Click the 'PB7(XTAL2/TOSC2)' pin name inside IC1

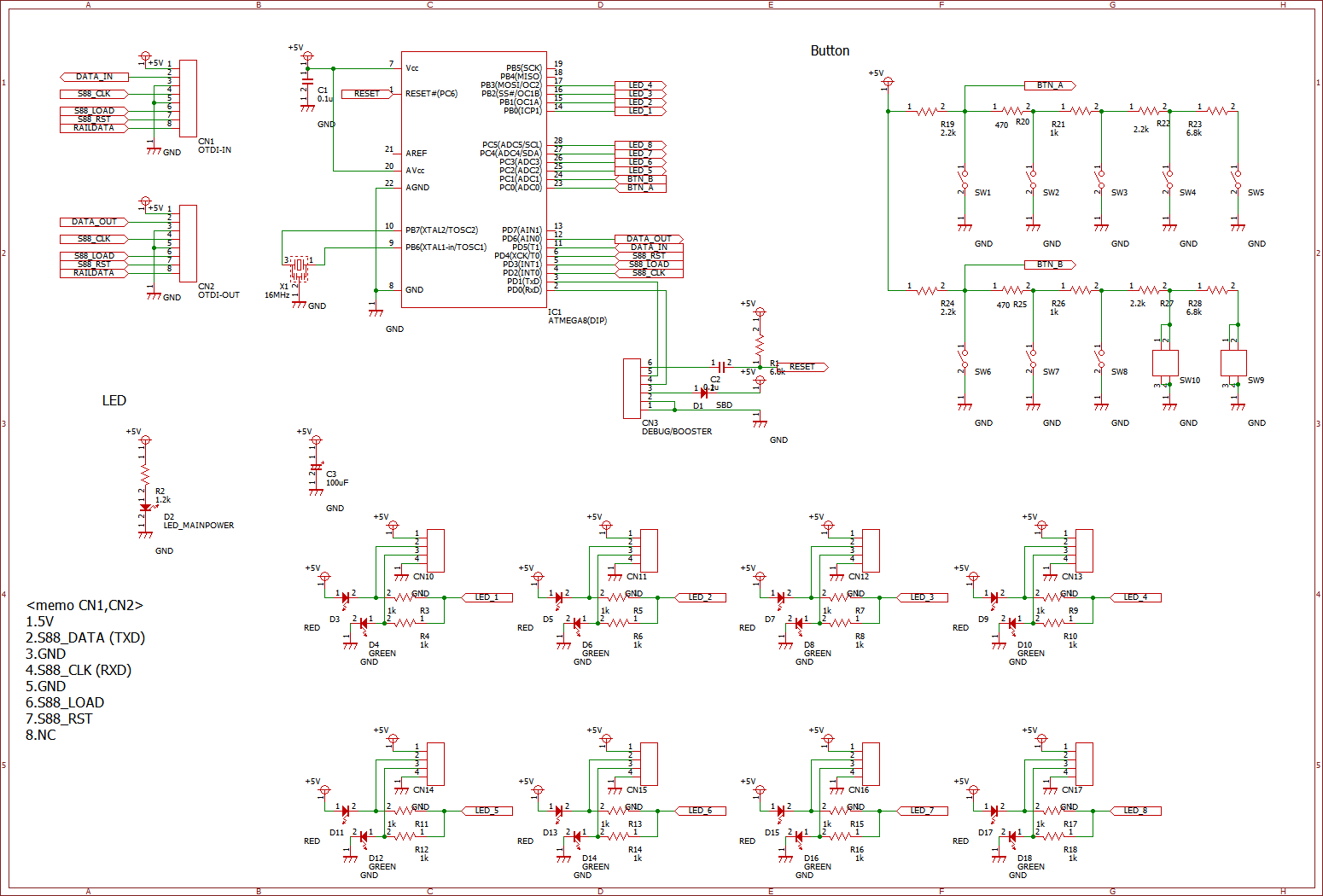[x=441, y=230]
